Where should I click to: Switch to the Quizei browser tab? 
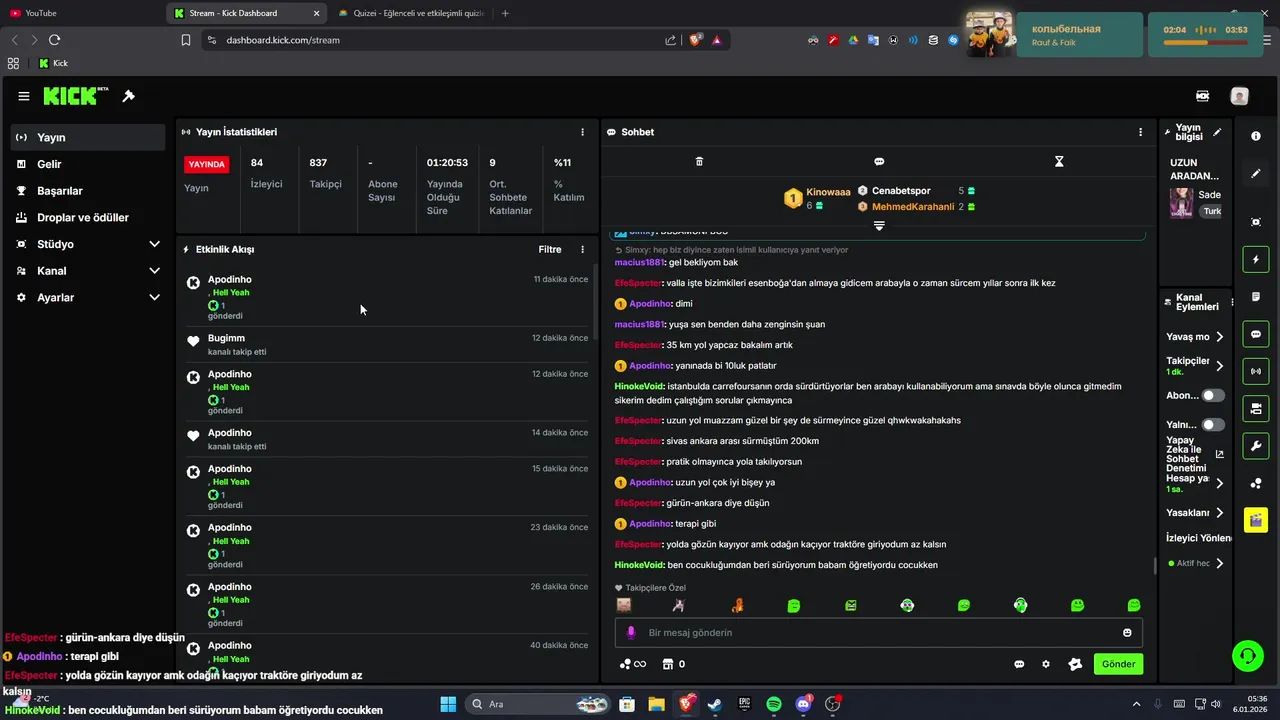410,13
